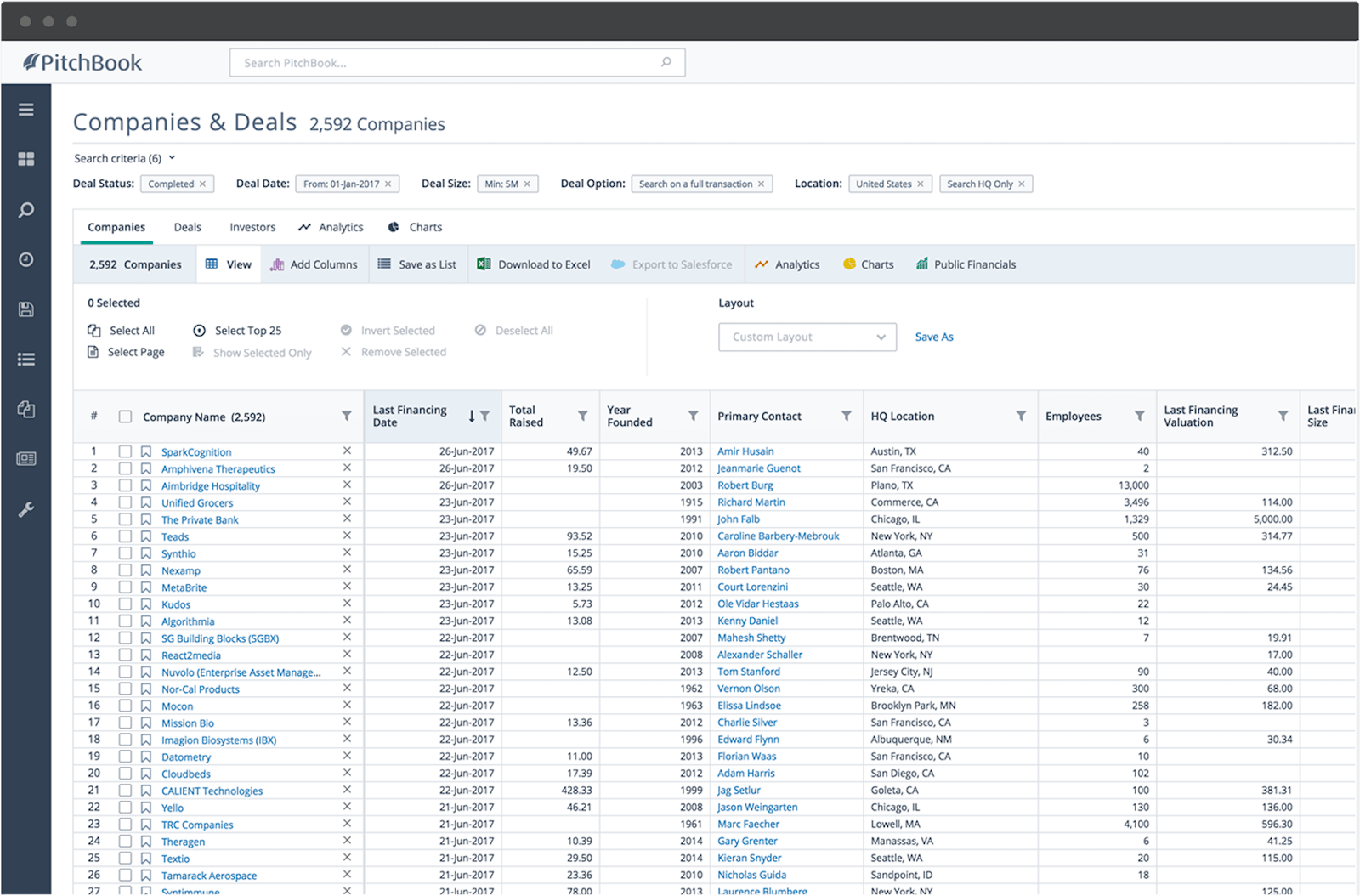Open the Company Name column filter
1360x896 pixels.
point(347,417)
